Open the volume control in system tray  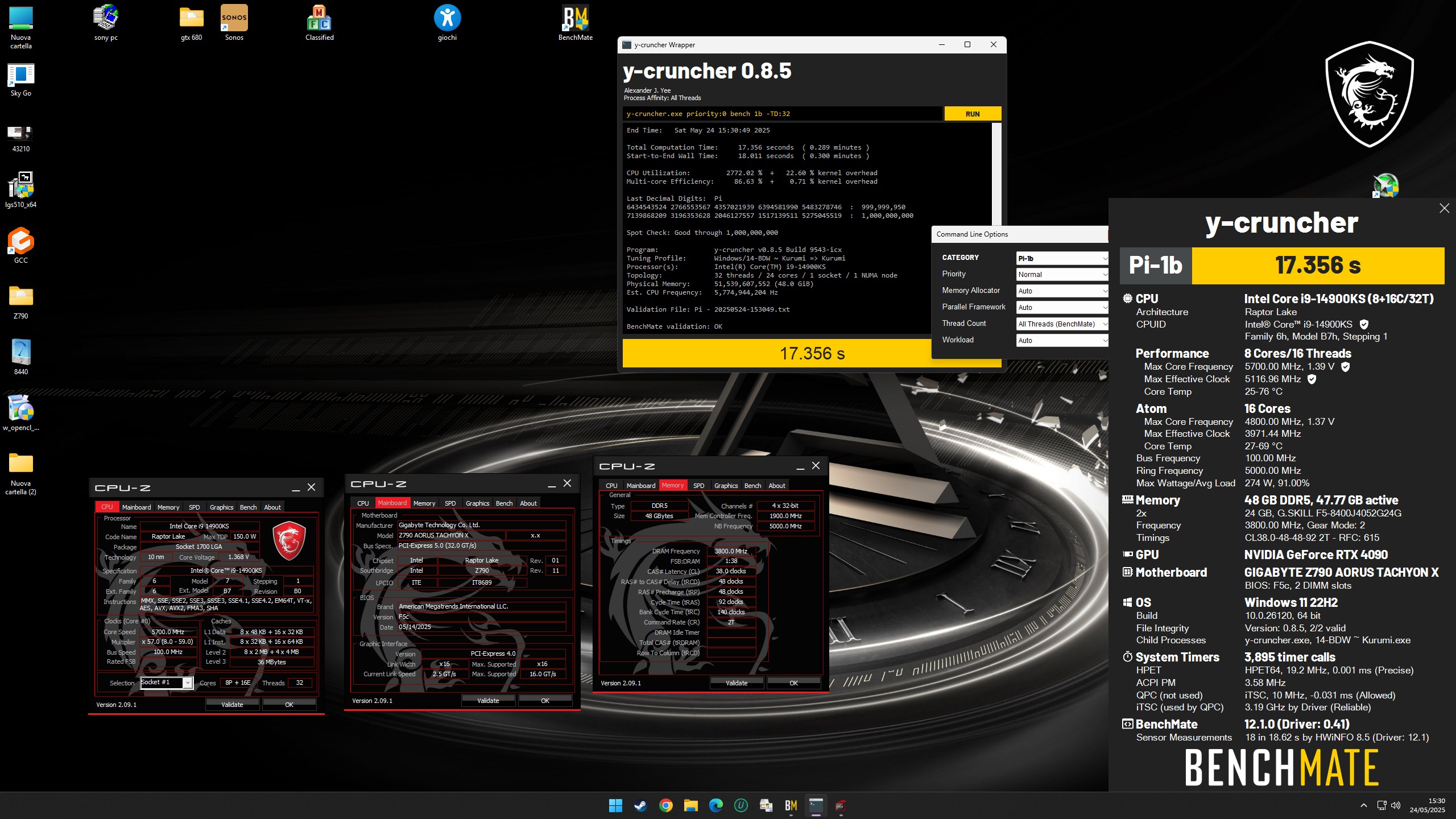click(1395, 805)
